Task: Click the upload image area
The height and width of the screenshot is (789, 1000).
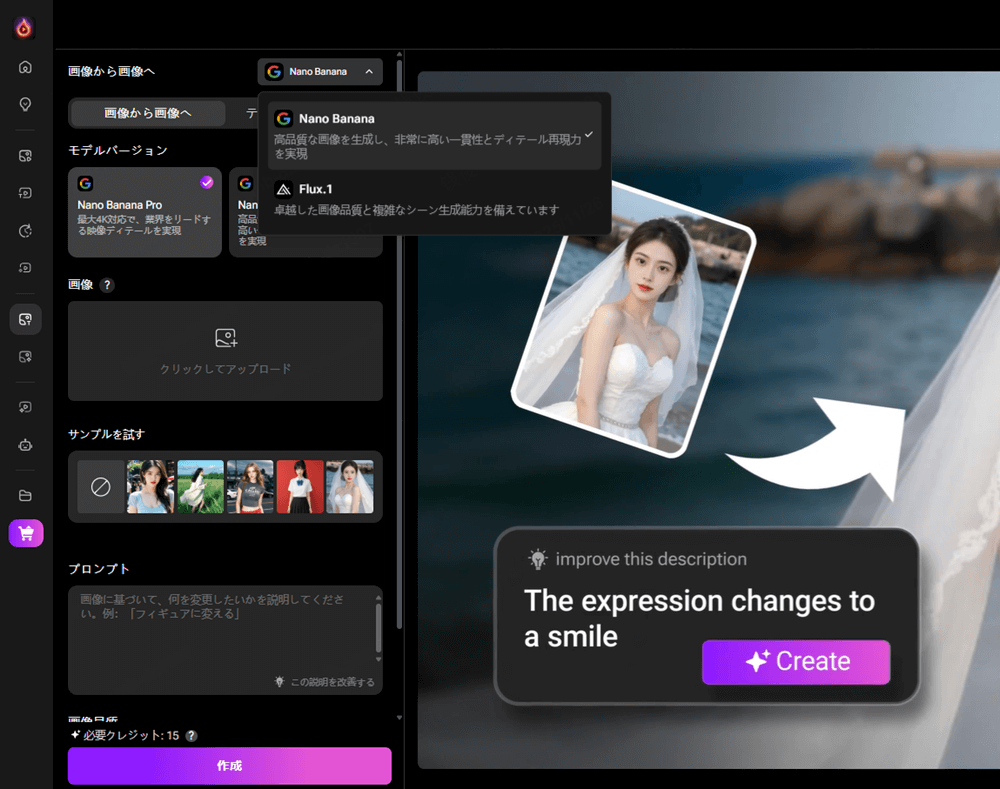Action: [225, 351]
